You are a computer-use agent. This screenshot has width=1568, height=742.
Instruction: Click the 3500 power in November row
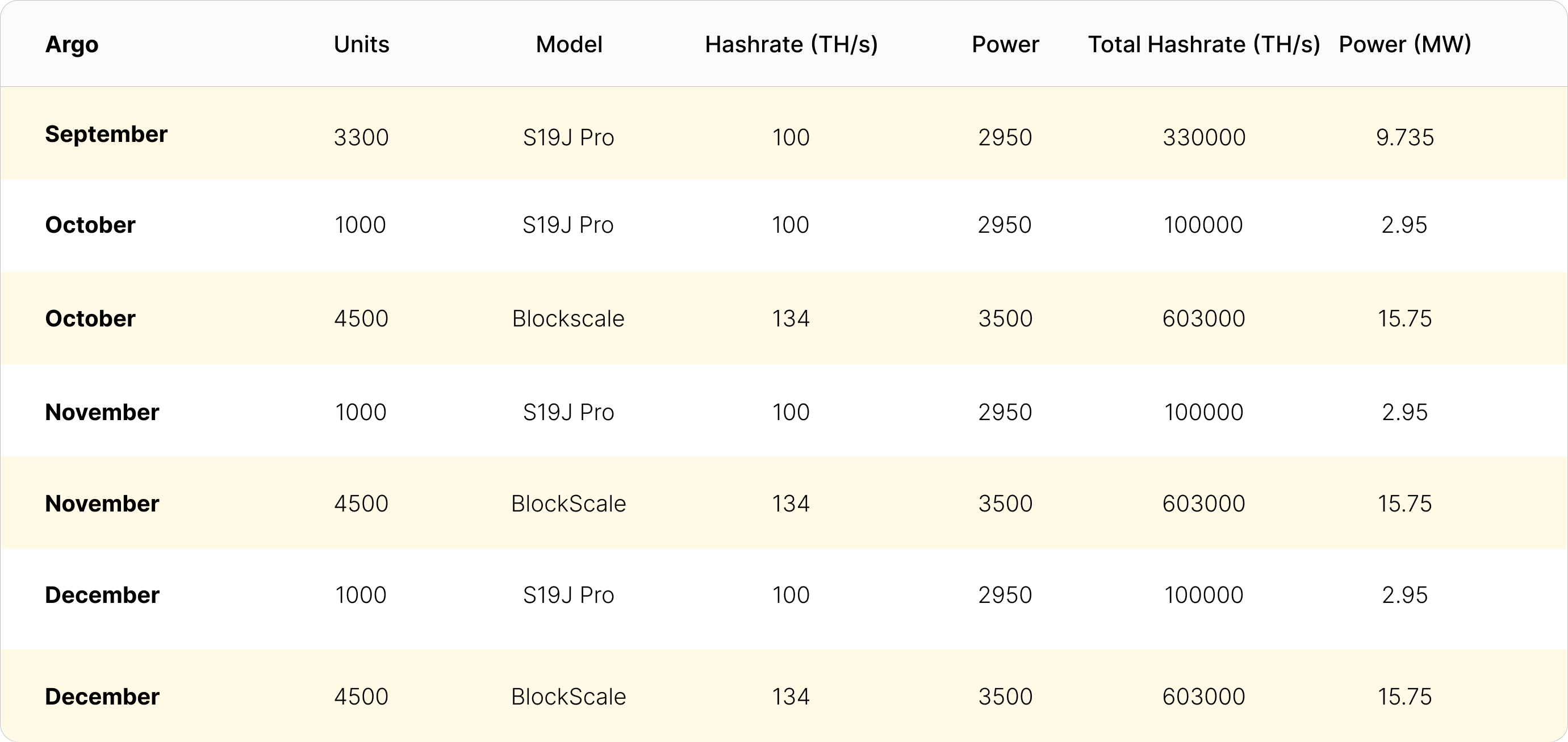tap(1005, 504)
